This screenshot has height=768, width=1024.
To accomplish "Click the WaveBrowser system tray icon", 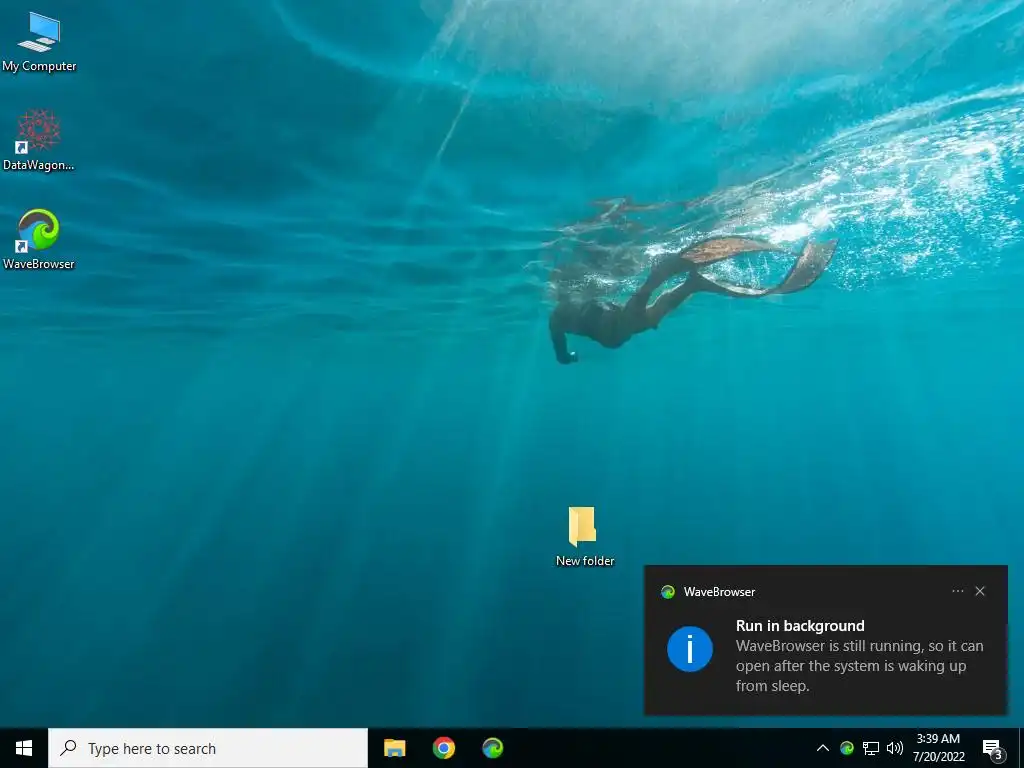I will (847, 748).
